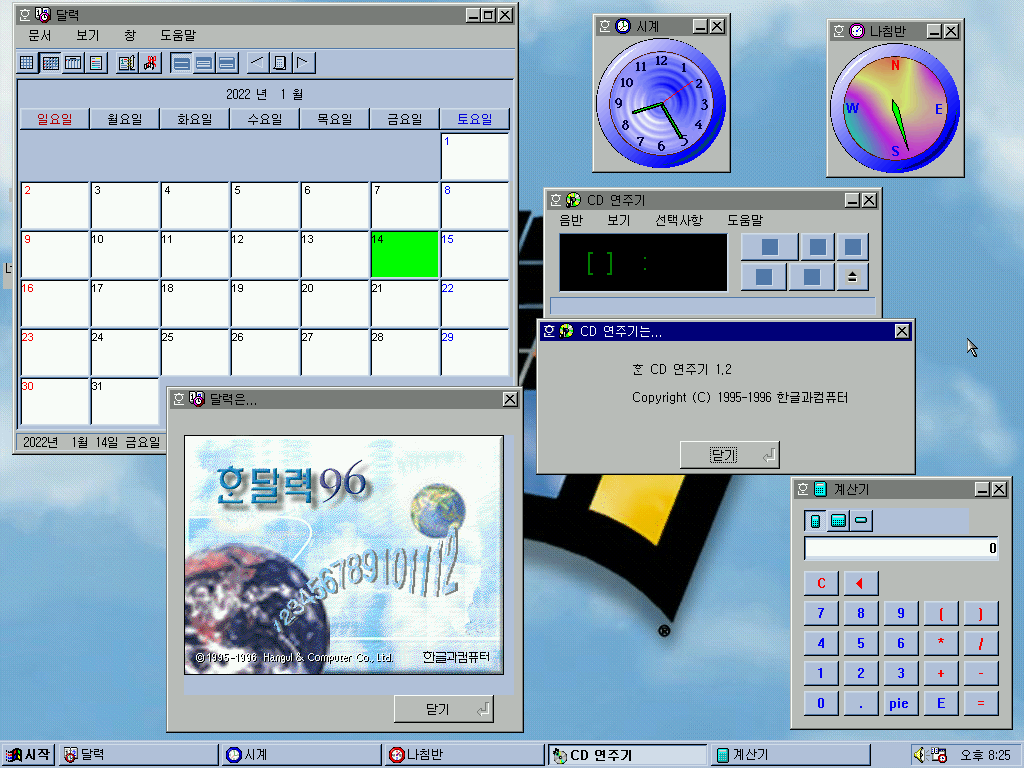Select day 10 in the calendar grid
1024x768 pixels.
[125, 255]
